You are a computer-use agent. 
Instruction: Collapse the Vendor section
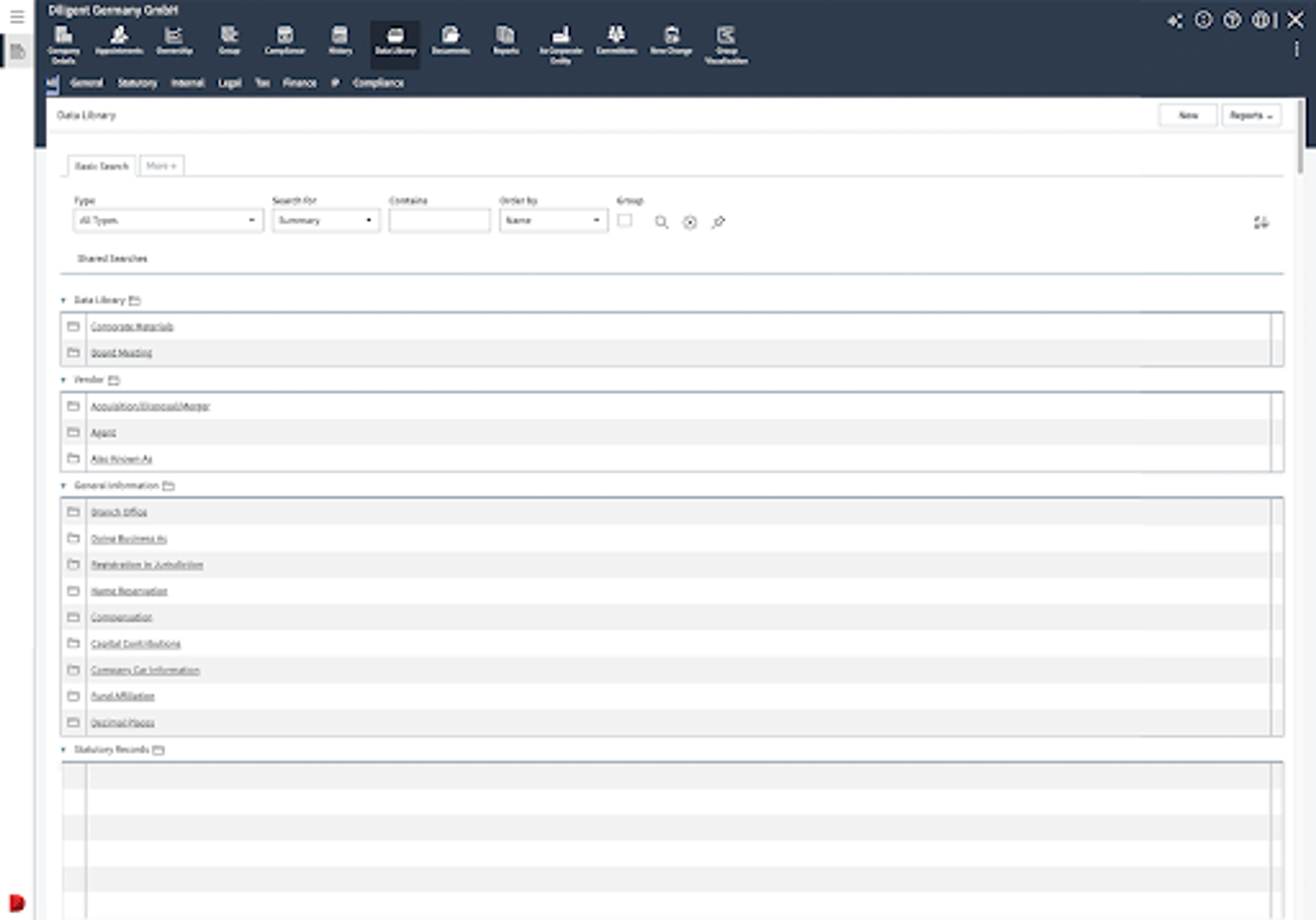pyautogui.click(x=64, y=380)
